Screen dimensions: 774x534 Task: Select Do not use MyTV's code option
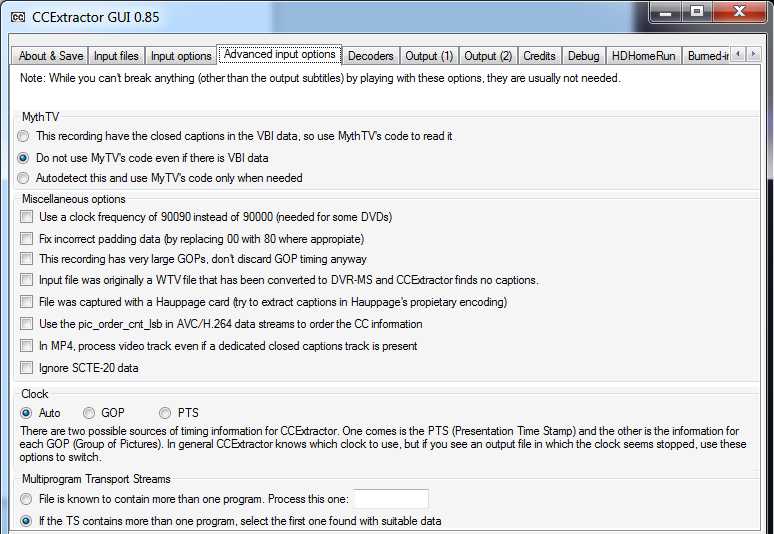tap(143, 158)
